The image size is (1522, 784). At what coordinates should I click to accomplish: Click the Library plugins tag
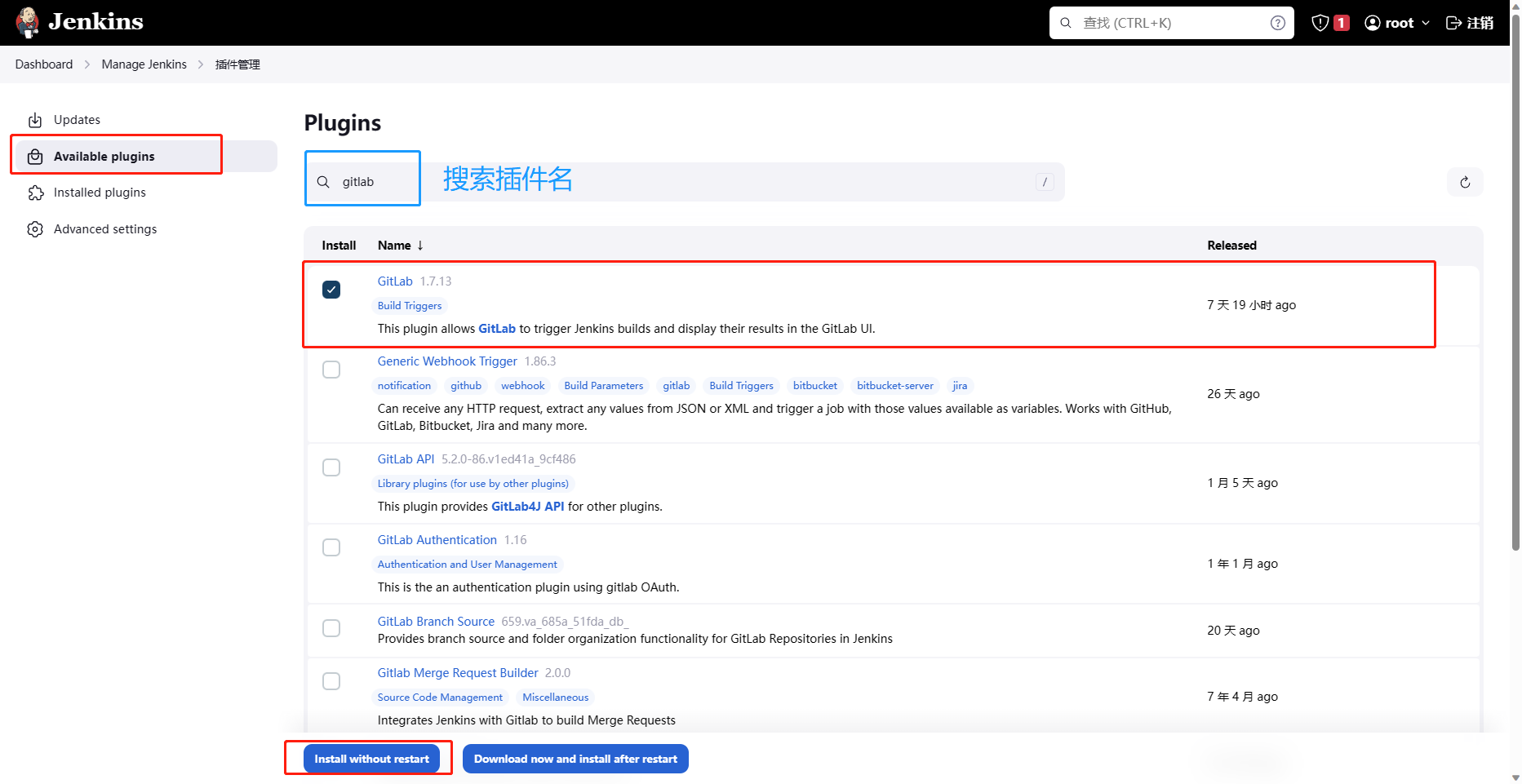point(473,484)
